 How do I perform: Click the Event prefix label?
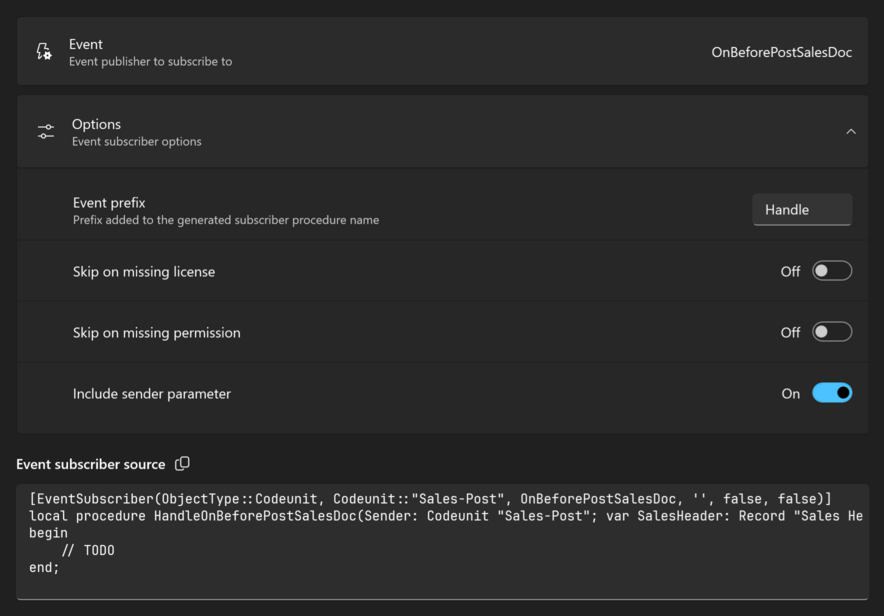(x=109, y=203)
